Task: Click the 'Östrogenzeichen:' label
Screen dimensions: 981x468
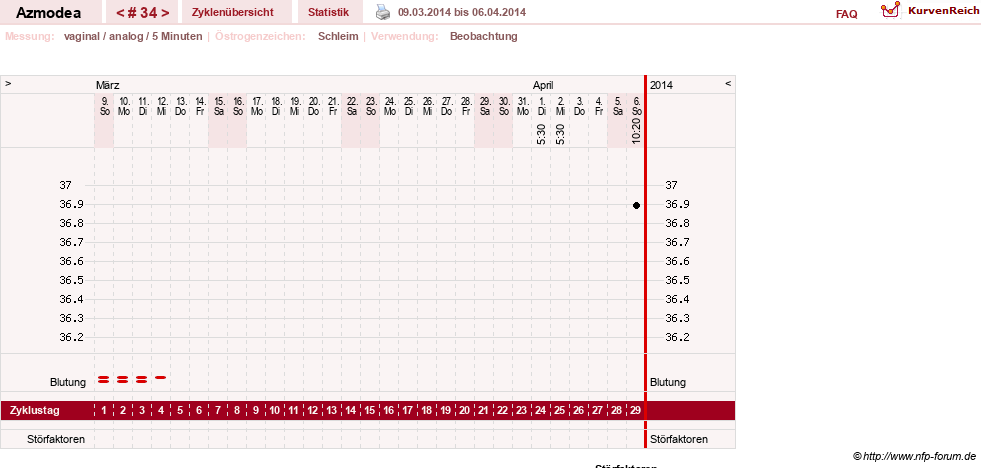Action: (x=260, y=36)
